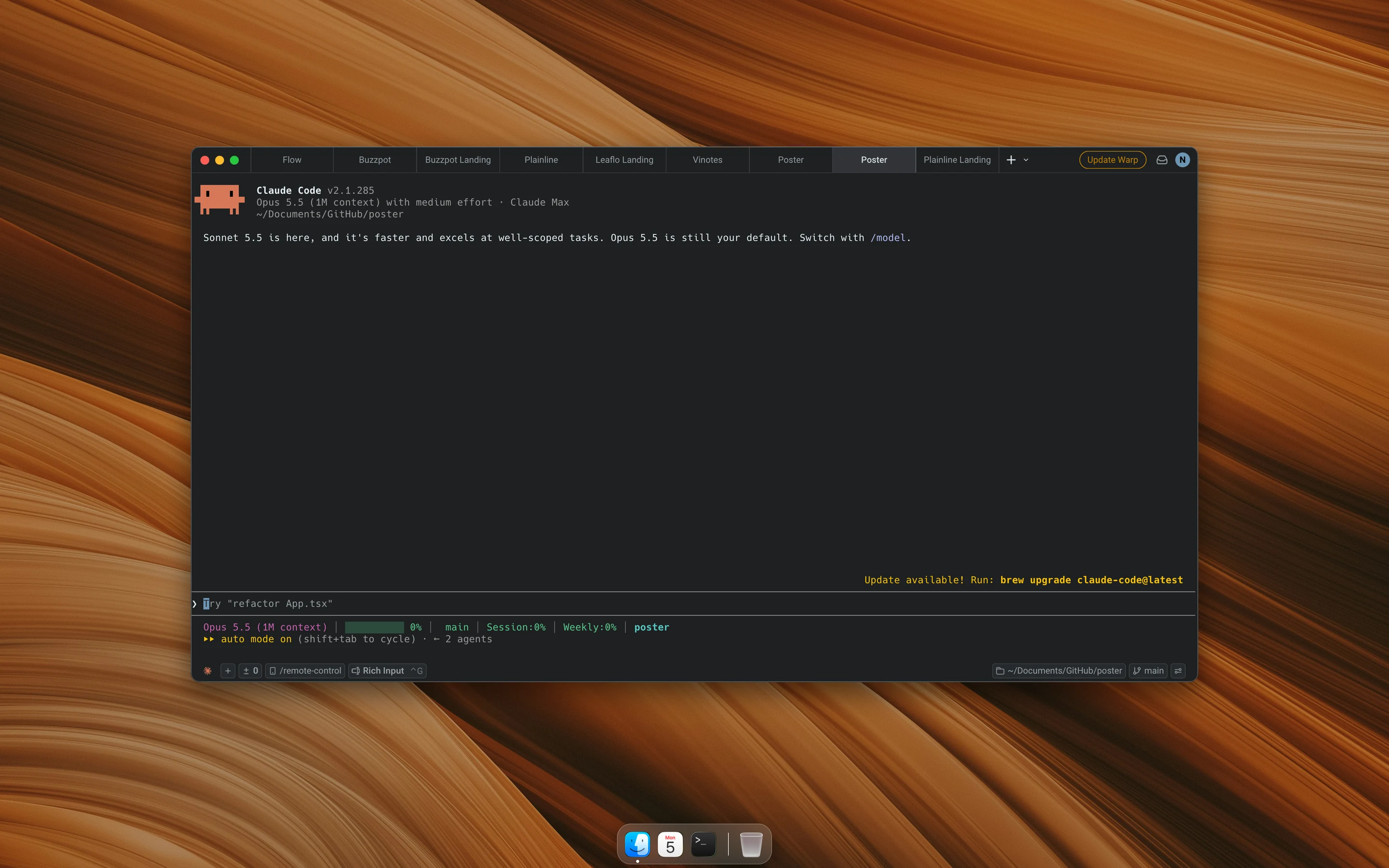Click the 'Session:0%' status entry
1389x868 pixels.
516,627
